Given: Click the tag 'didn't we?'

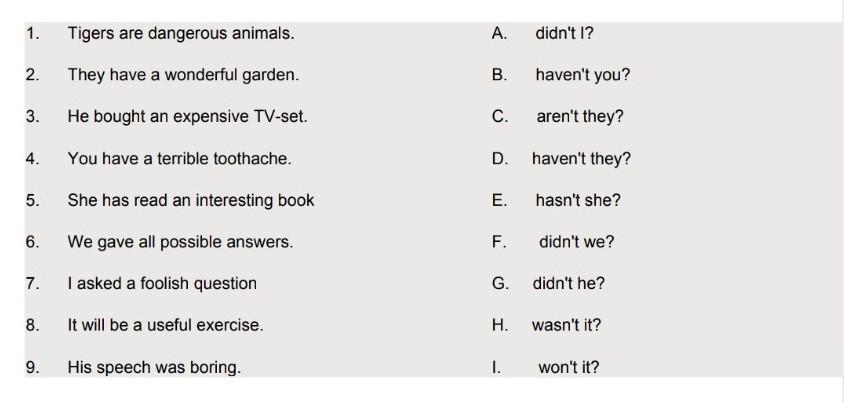Looking at the screenshot, I should click(576, 242).
